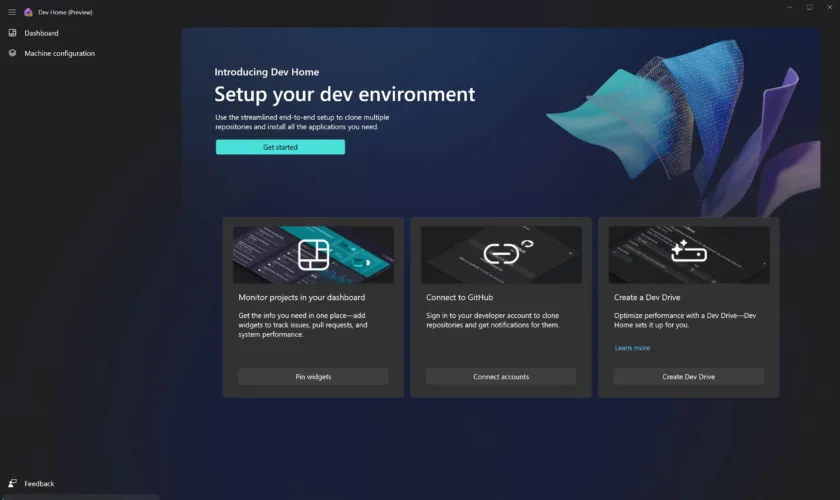Click the Connect accounts button

(501, 377)
